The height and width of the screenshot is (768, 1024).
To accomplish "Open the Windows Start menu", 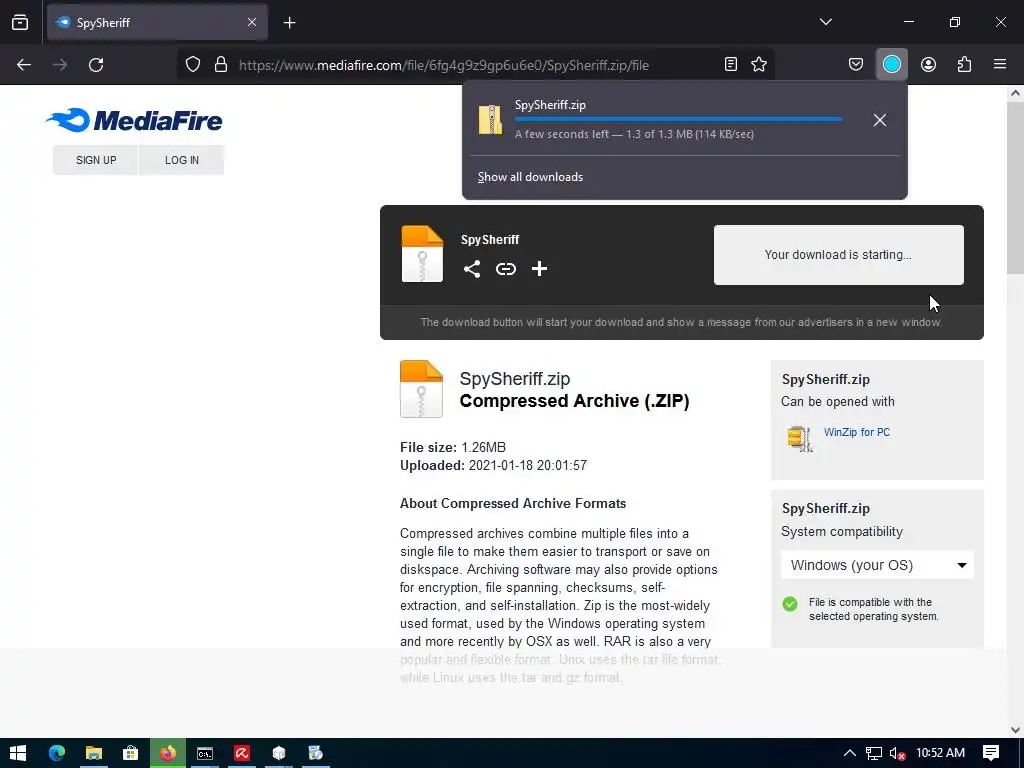I will point(18,753).
